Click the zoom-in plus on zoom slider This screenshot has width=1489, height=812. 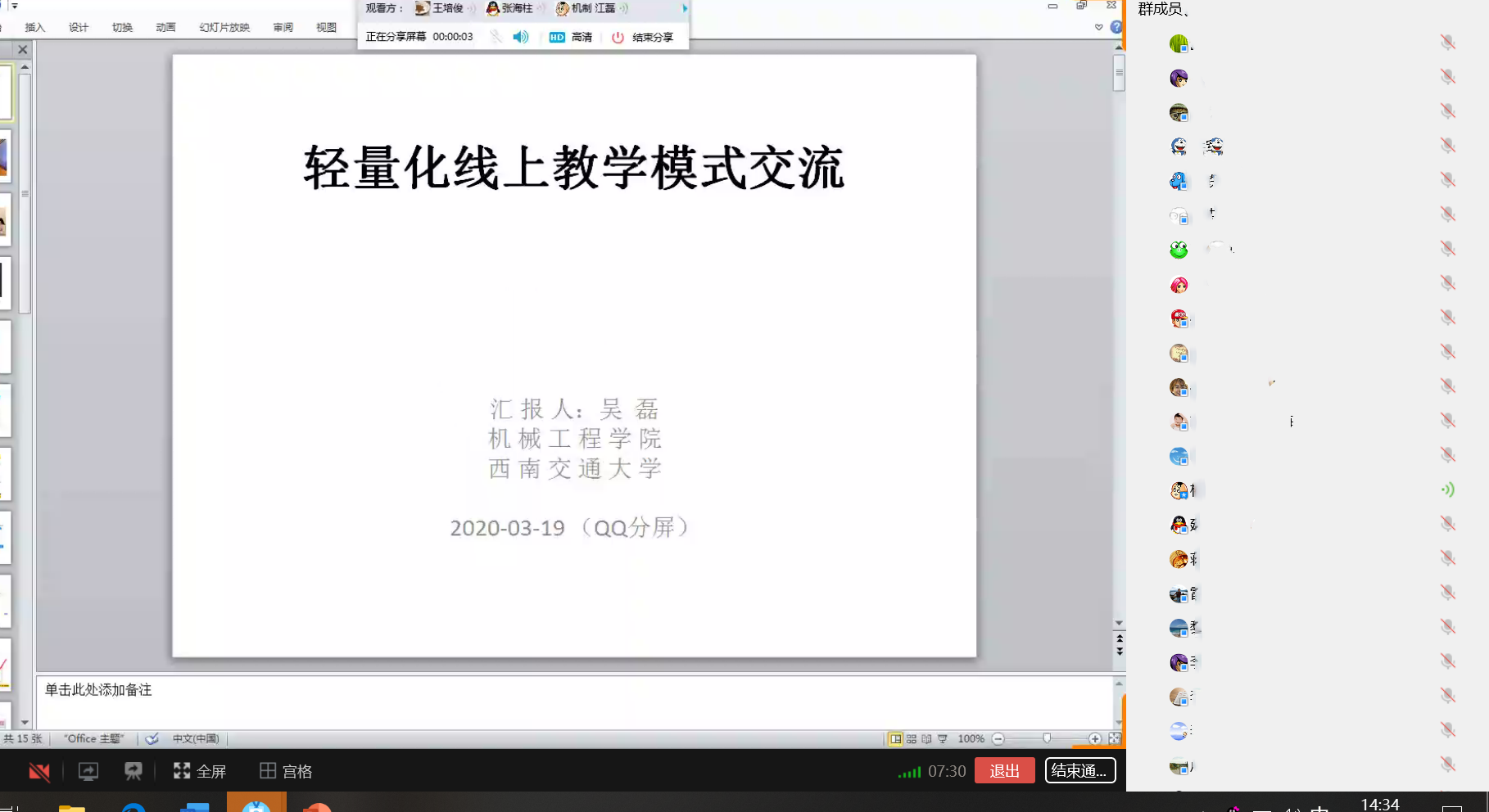click(x=1094, y=738)
